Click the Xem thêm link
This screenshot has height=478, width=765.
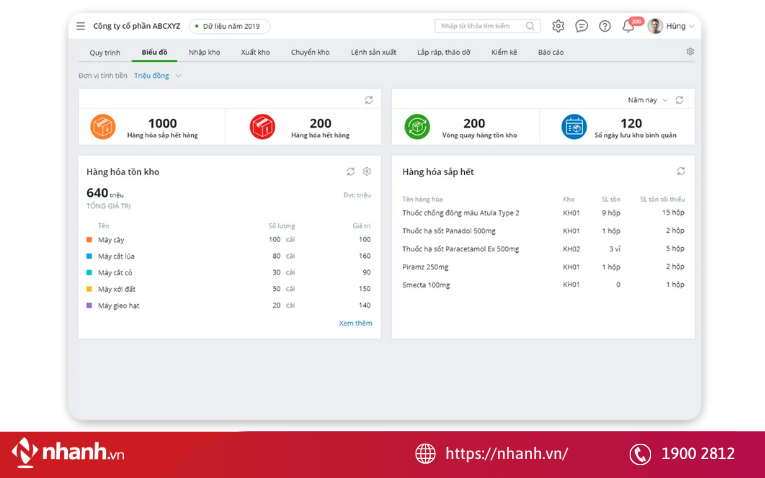pyautogui.click(x=355, y=323)
